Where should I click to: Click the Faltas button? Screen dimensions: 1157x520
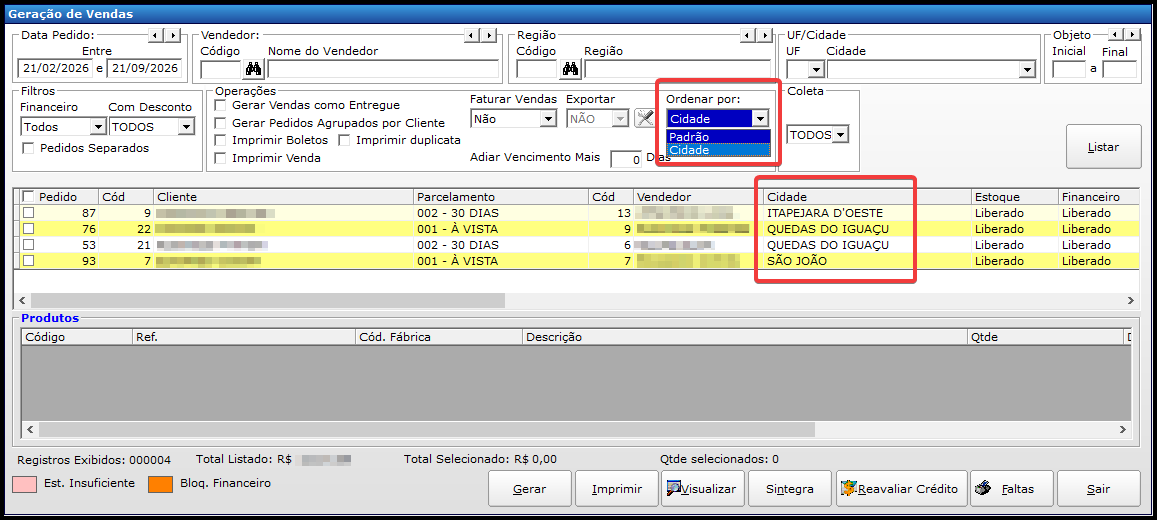(x=1012, y=488)
